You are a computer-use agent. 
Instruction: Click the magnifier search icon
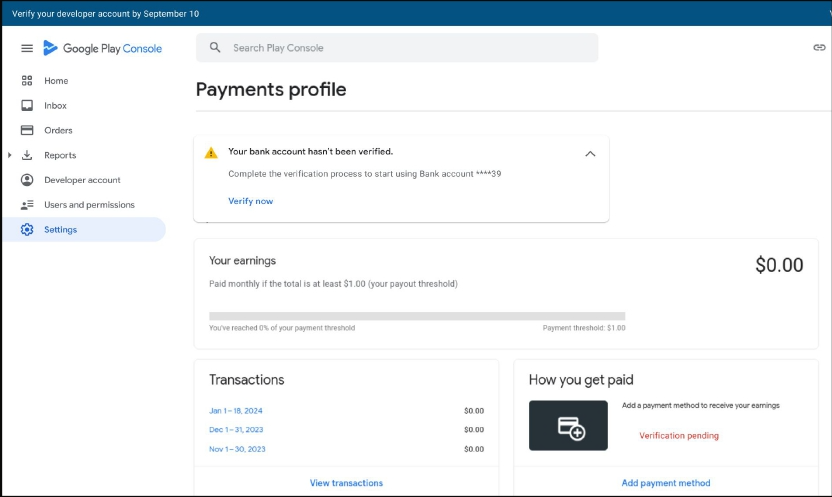pyautogui.click(x=215, y=48)
